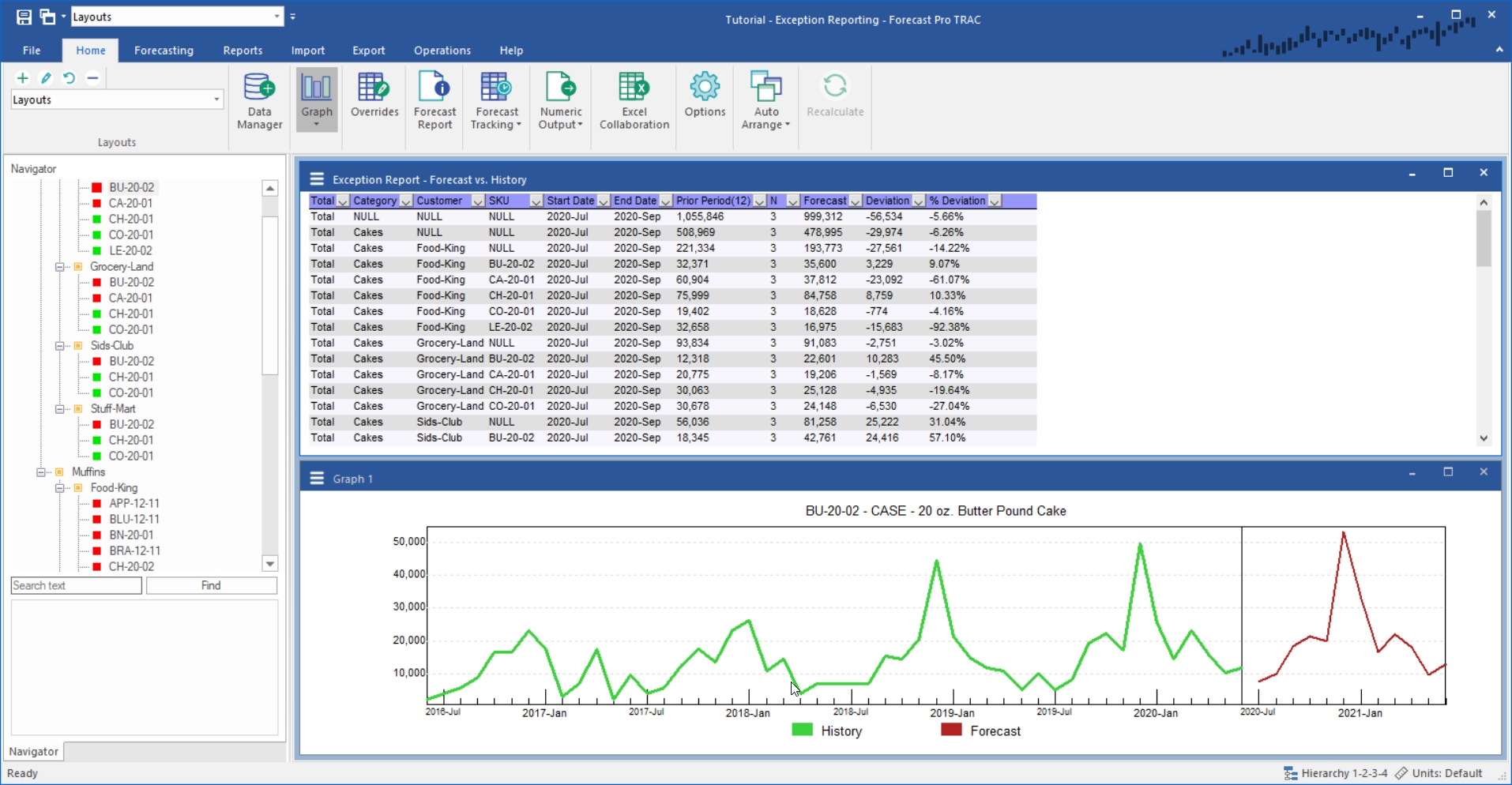Collapse the Grocery-Land tree node
The image size is (1512, 785).
[x=60, y=267]
